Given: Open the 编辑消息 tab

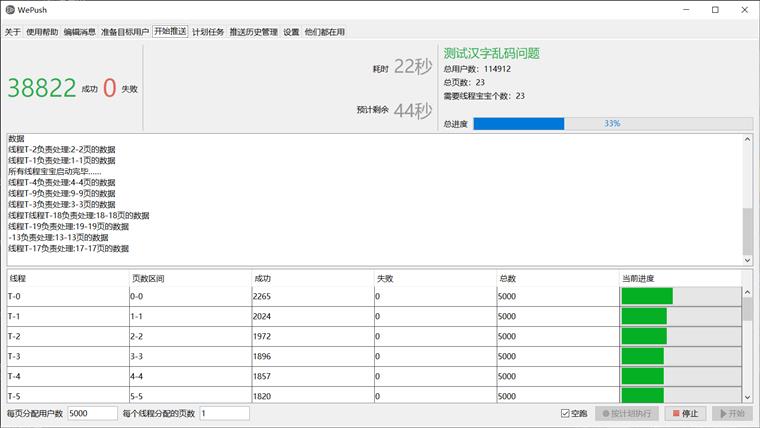Looking at the screenshot, I should click(79, 32).
